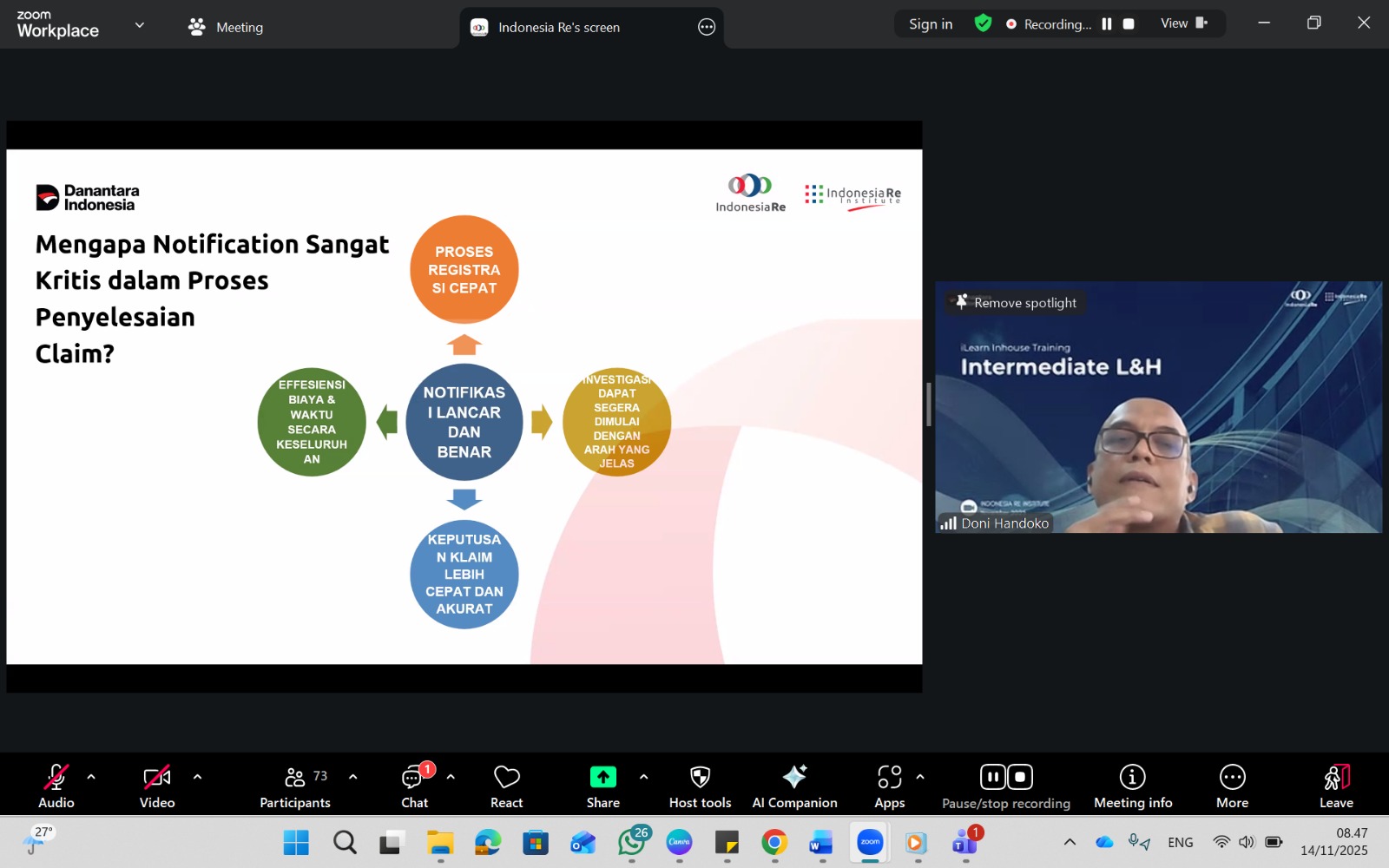Image resolution: width=1389 pixels, height=868 pixels.
Task: Click the panel divider handle beside shared screen
Action: [928, 404]
